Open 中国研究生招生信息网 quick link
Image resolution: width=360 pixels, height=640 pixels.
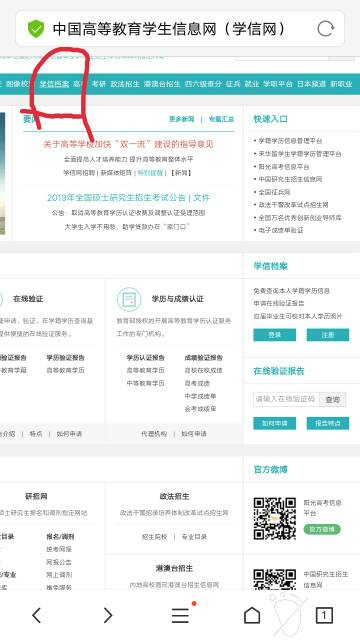pyautogui.click(x=290, y=179)
